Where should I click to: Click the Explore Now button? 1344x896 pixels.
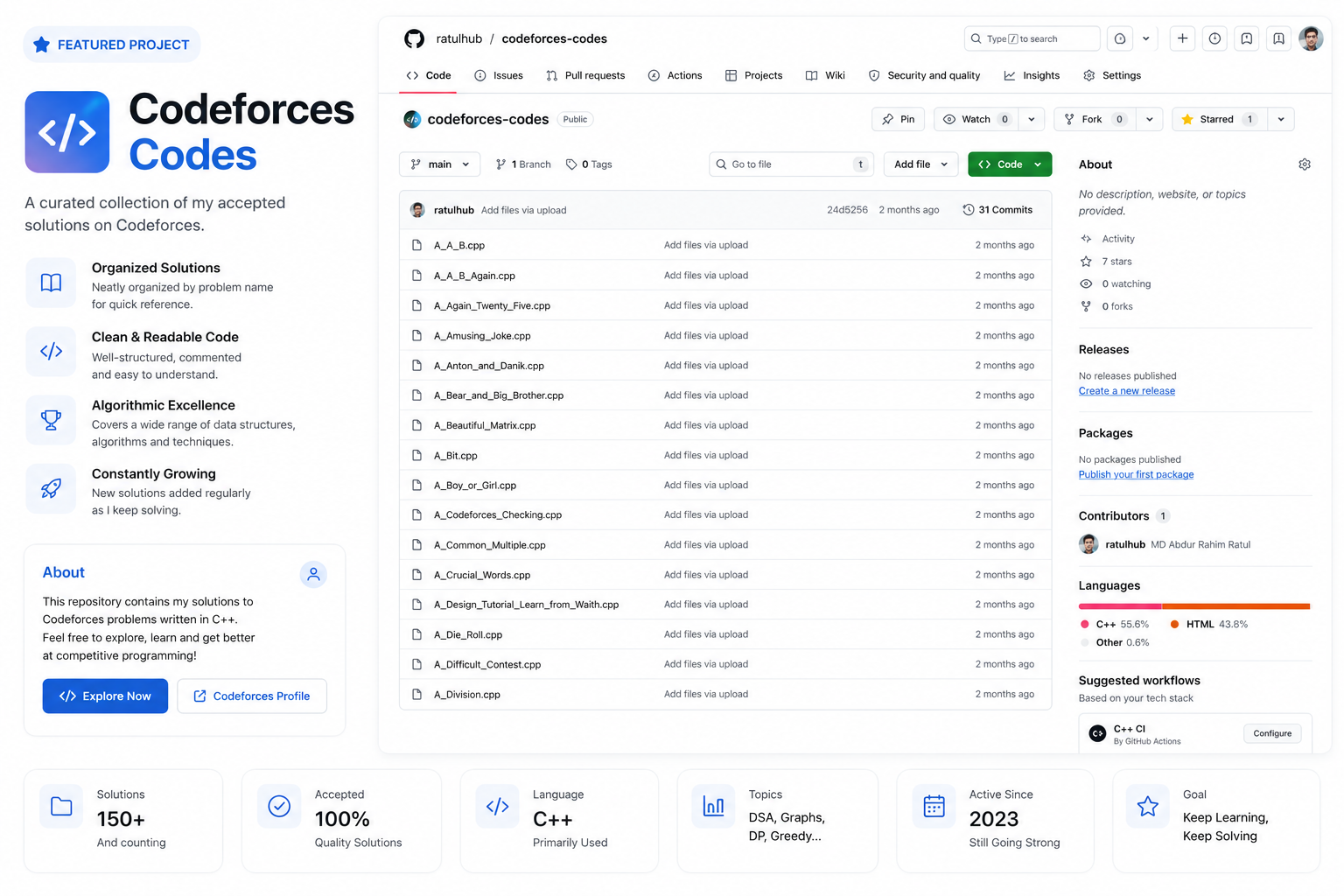point(105,696)
